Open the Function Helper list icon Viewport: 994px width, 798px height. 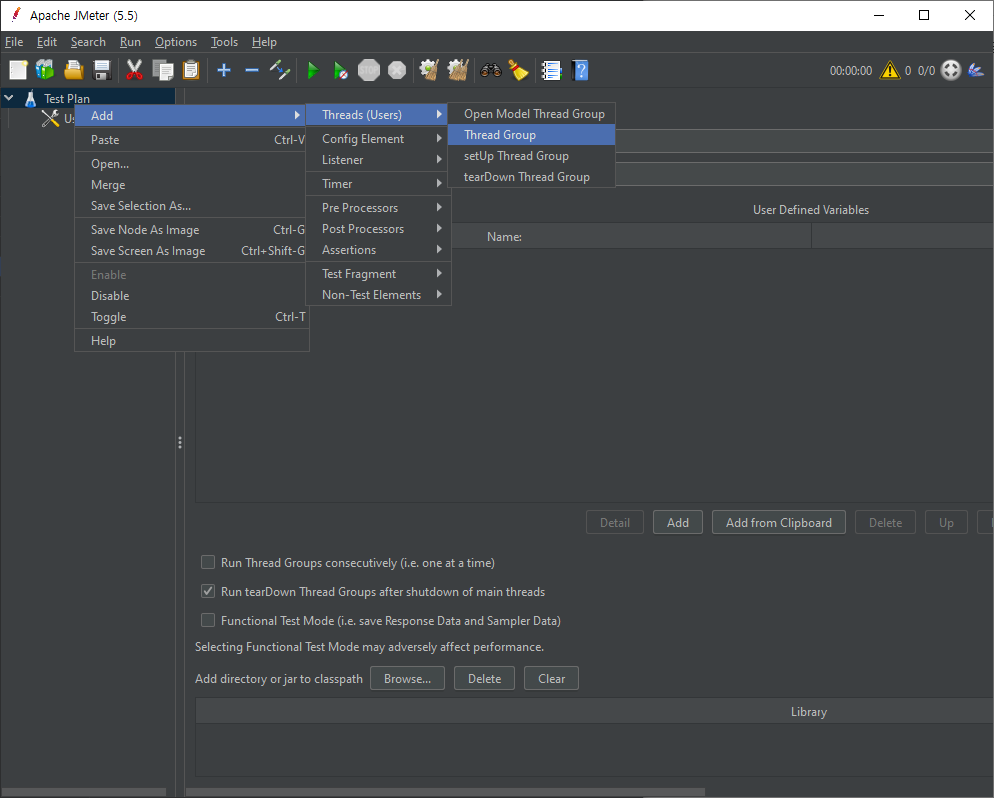pos(551,70)
